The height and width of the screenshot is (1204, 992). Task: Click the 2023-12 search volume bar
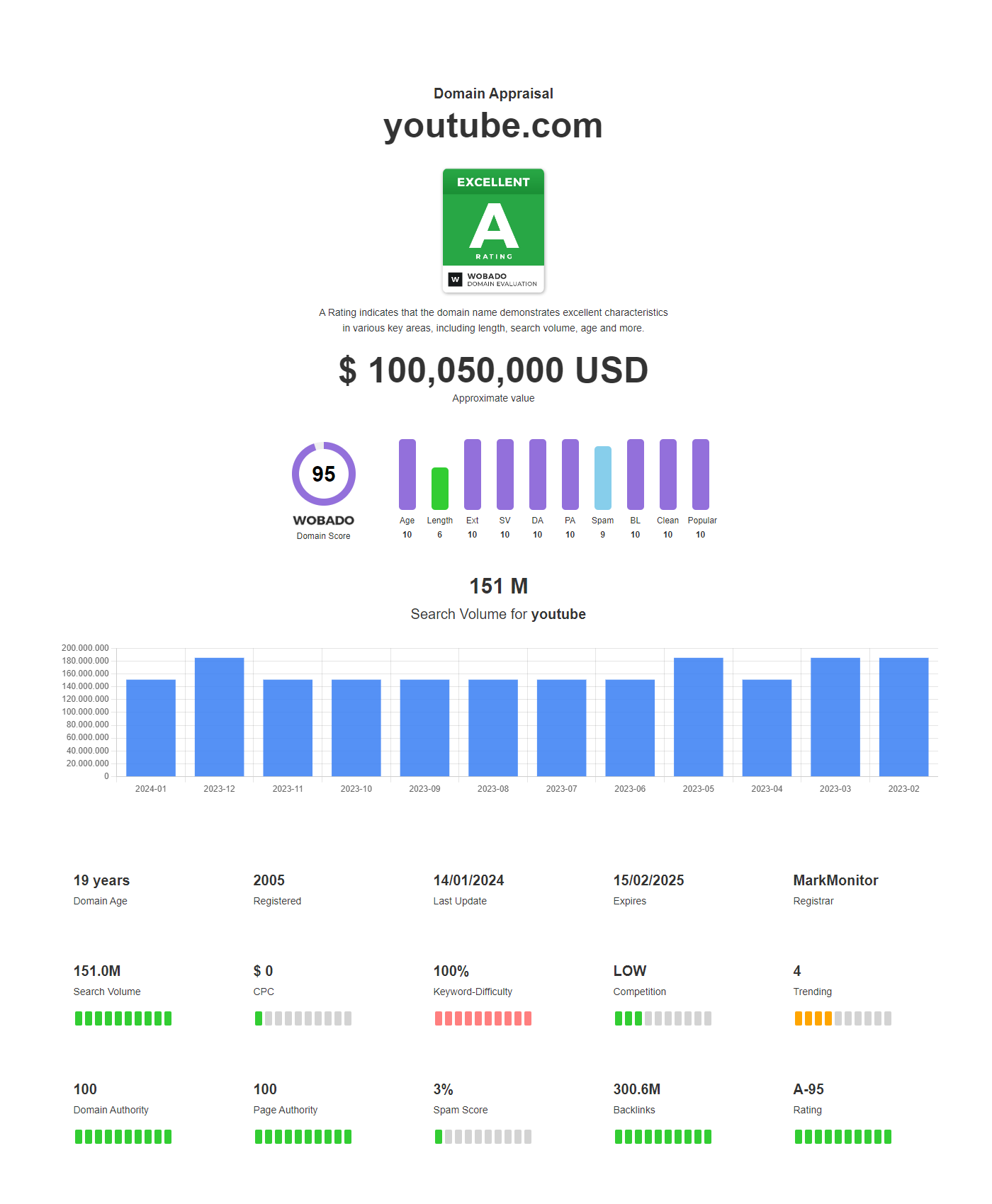tap(220, 717)
